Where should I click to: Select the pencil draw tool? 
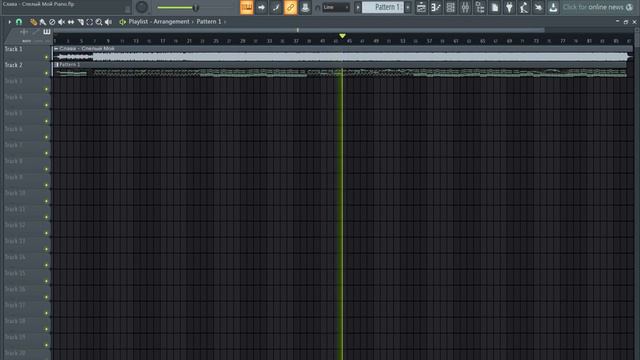click(33, 22)
